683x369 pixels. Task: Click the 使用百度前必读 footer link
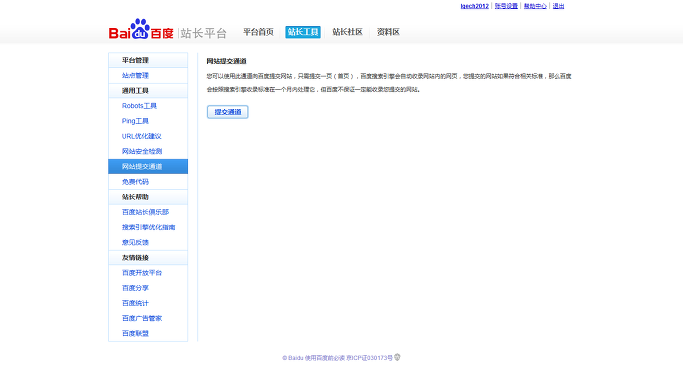[x=325, y=358]
